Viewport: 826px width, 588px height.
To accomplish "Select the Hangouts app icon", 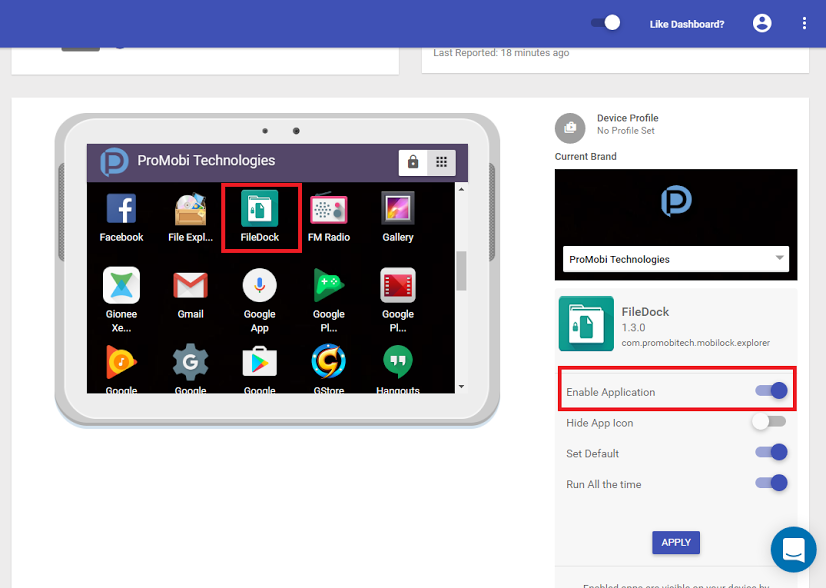I will (x=398, y=361).
